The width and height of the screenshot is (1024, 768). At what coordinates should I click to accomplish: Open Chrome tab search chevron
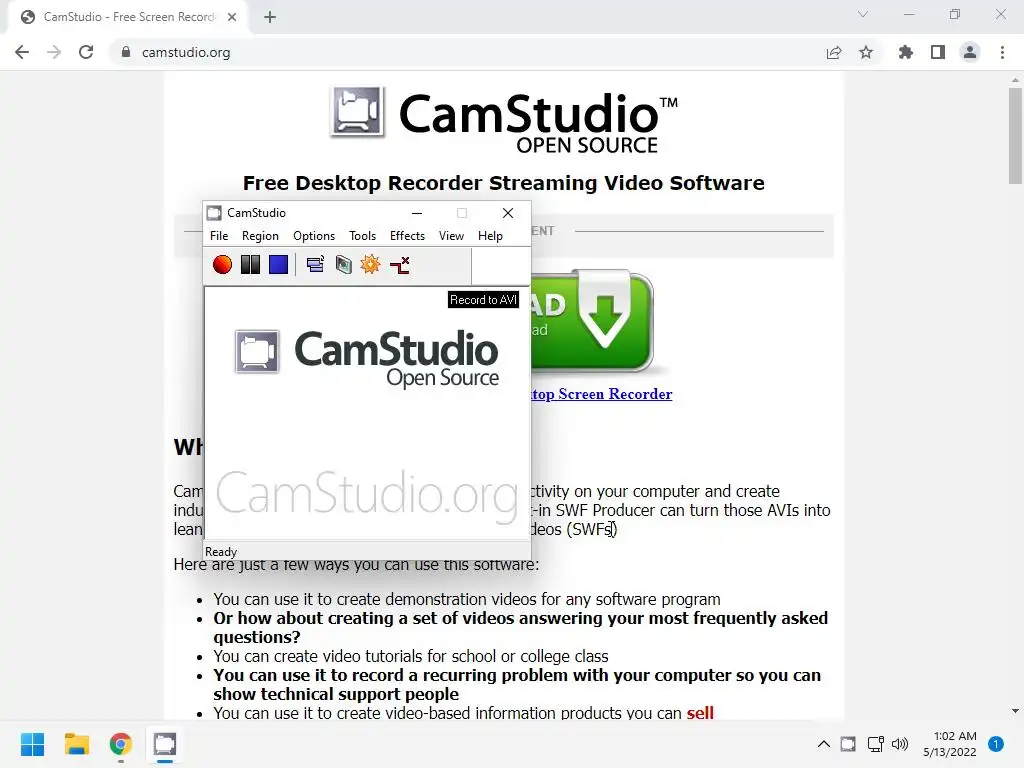[x=863, y=14]
